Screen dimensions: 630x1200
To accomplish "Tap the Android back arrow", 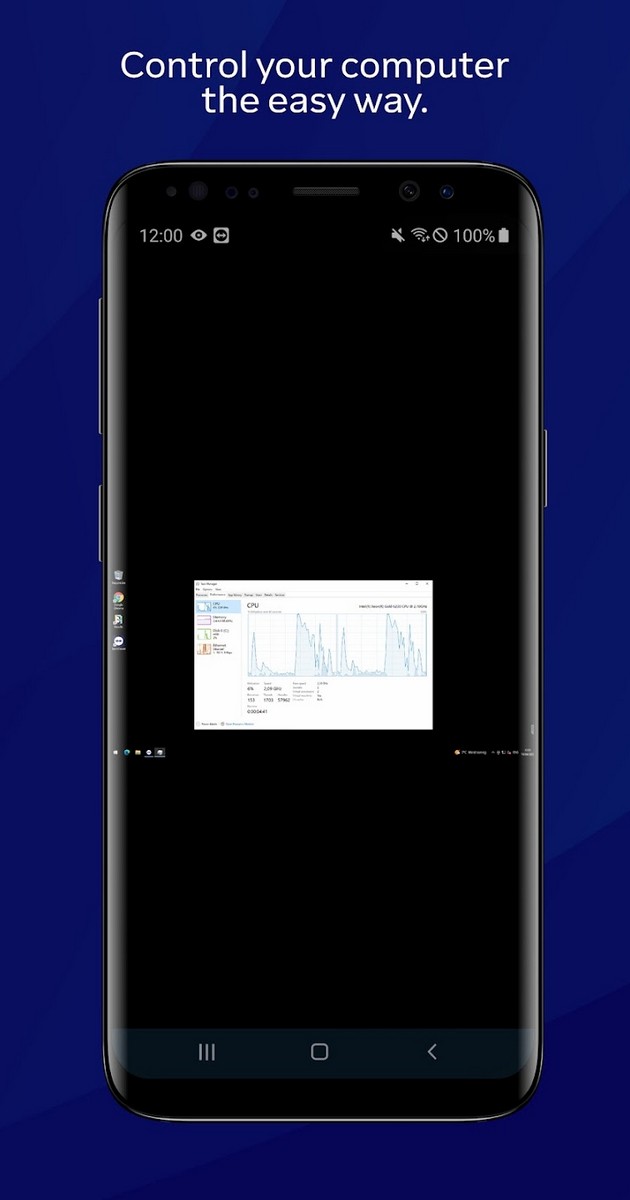I will coord(432,1051).
